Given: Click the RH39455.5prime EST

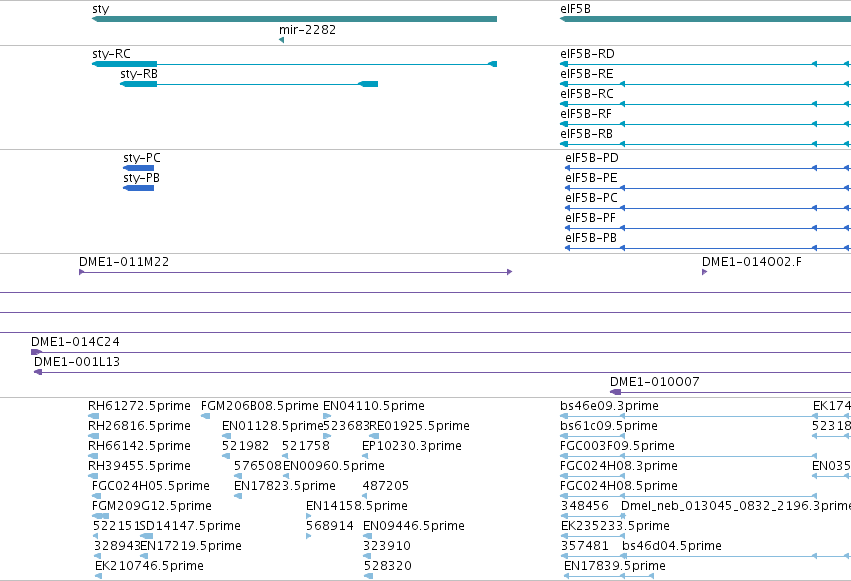Looking at the screenshot, I should point(93,476).
